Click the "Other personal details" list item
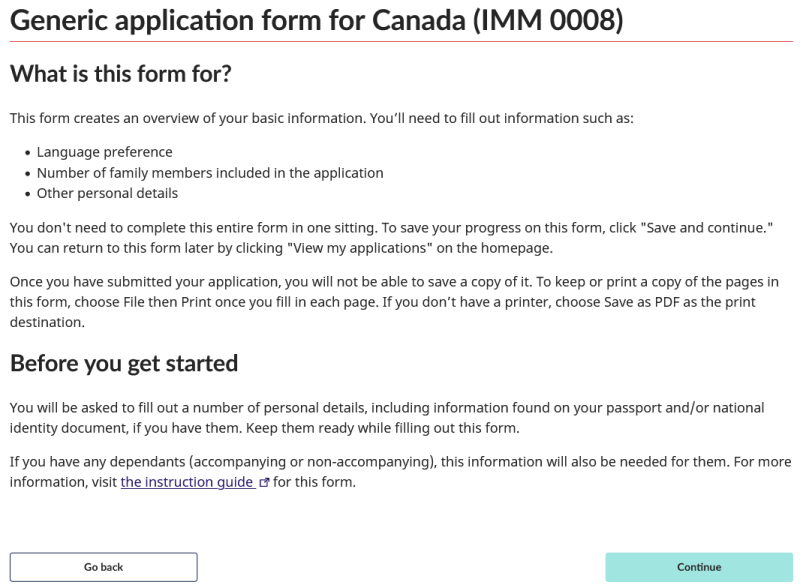 pos(107,193)
